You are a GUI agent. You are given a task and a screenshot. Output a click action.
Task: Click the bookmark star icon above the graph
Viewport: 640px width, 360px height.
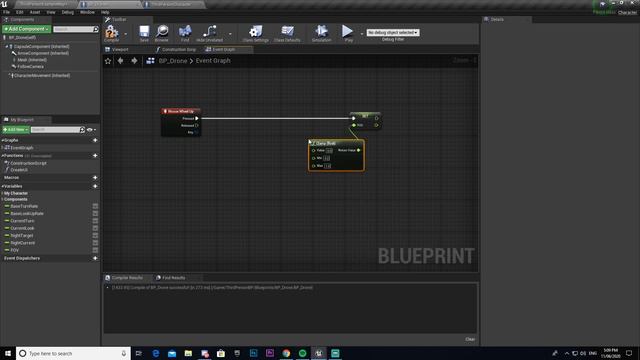108,61
